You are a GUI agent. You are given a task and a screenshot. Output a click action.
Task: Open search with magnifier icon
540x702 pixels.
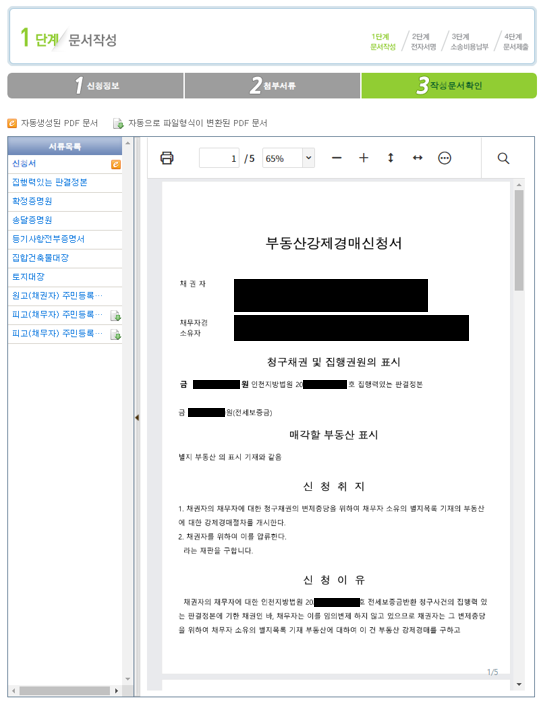click(503, 158)
